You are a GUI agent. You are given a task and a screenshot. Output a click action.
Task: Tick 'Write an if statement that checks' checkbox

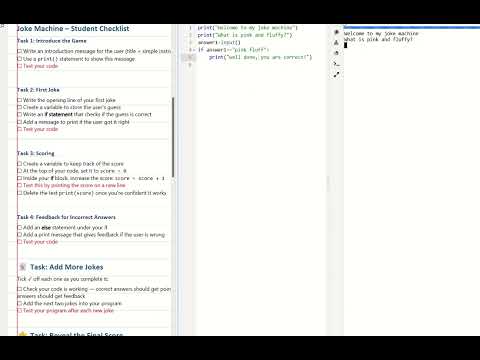(19, 114)
